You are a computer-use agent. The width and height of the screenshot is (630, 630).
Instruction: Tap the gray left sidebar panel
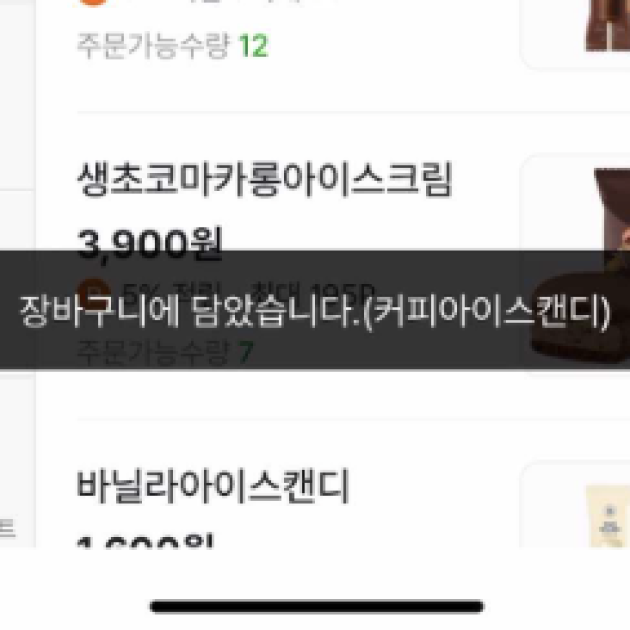pyautogui.click(x=18, y=273)
